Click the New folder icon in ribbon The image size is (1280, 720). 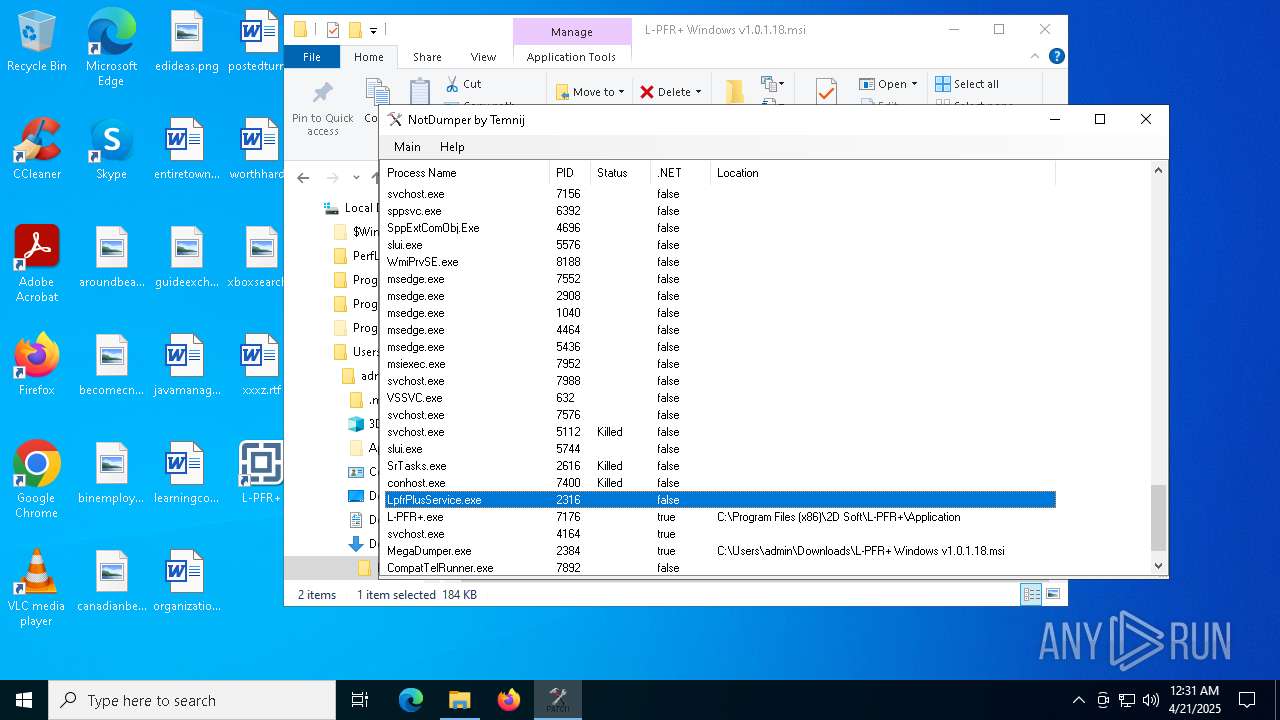735,91
